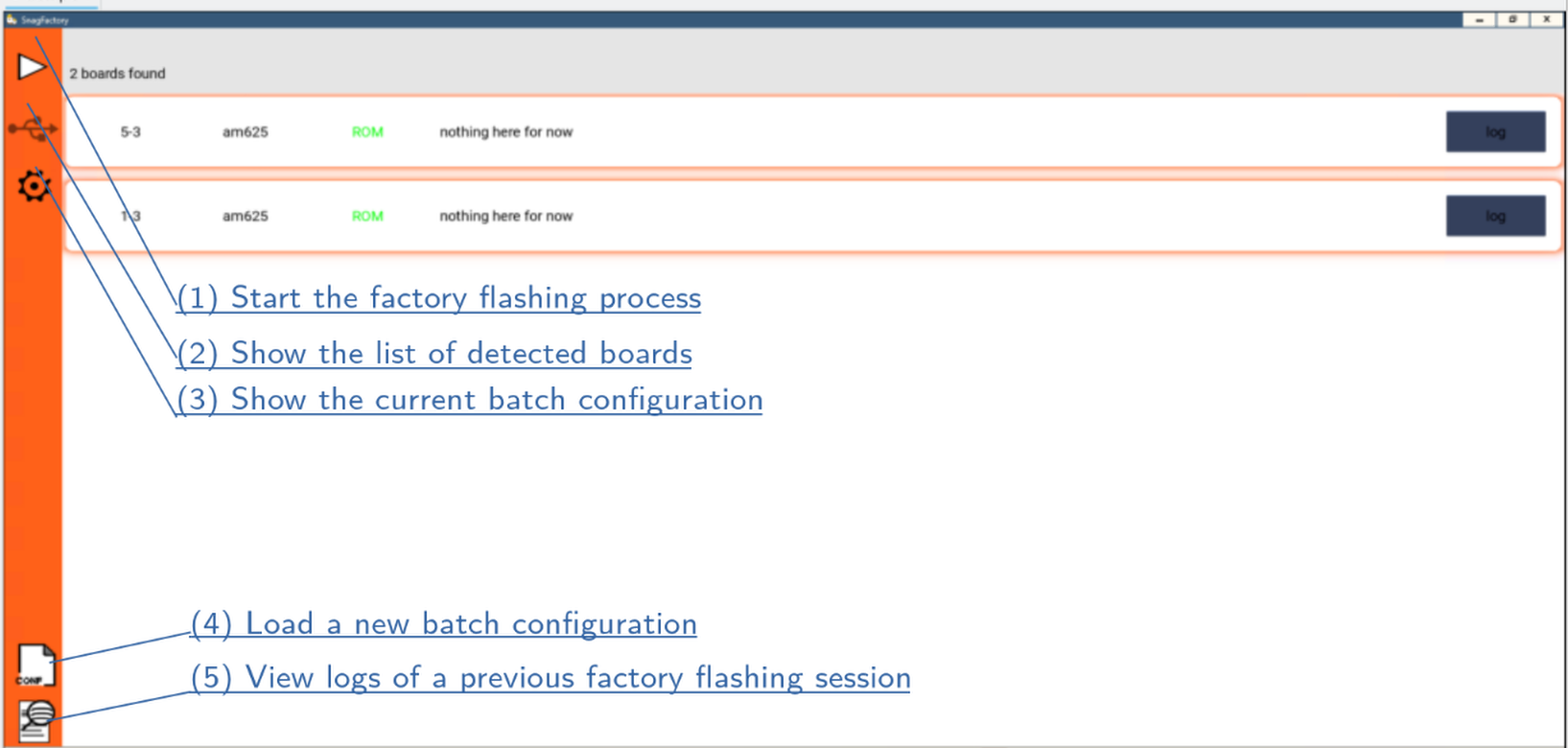Open the "Show the current batch configuration" link
Screen dimensions: 1568x748
coord(470,400)
